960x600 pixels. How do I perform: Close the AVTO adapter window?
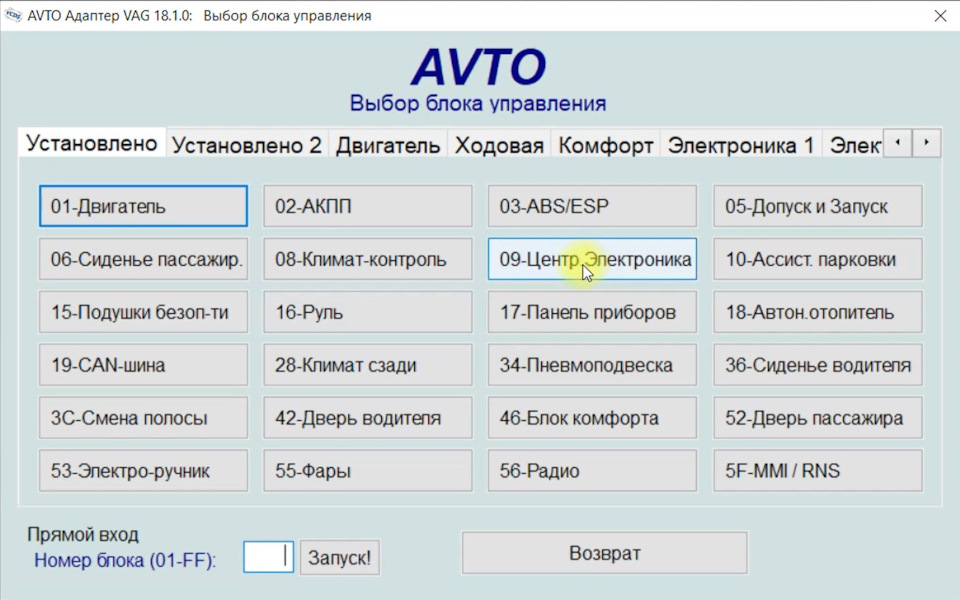tap(940, 15)
